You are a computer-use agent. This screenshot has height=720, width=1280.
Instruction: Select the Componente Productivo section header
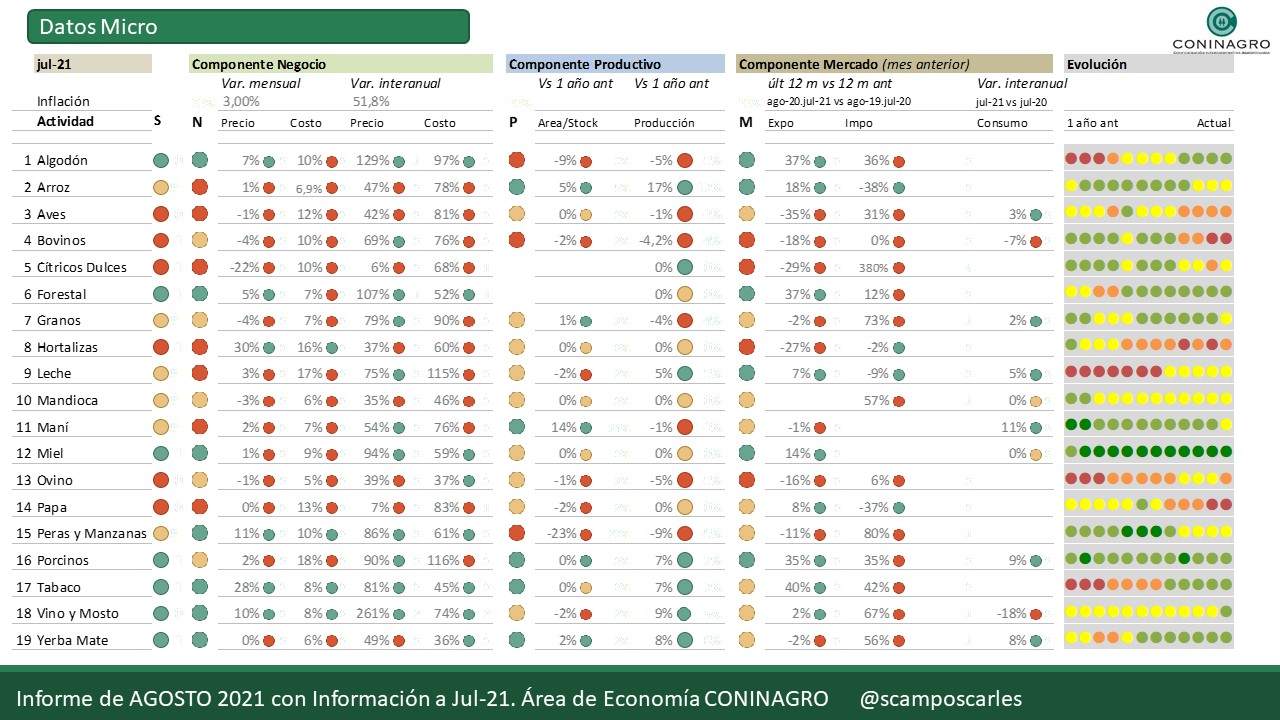pos(615,64)
